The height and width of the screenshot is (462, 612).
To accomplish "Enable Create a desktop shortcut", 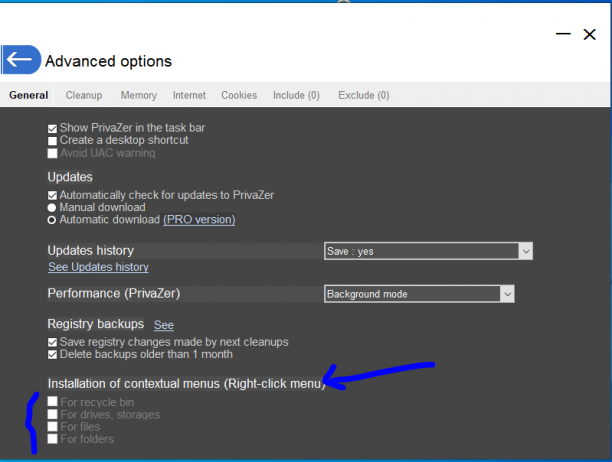I will click(x=52, y=141).
